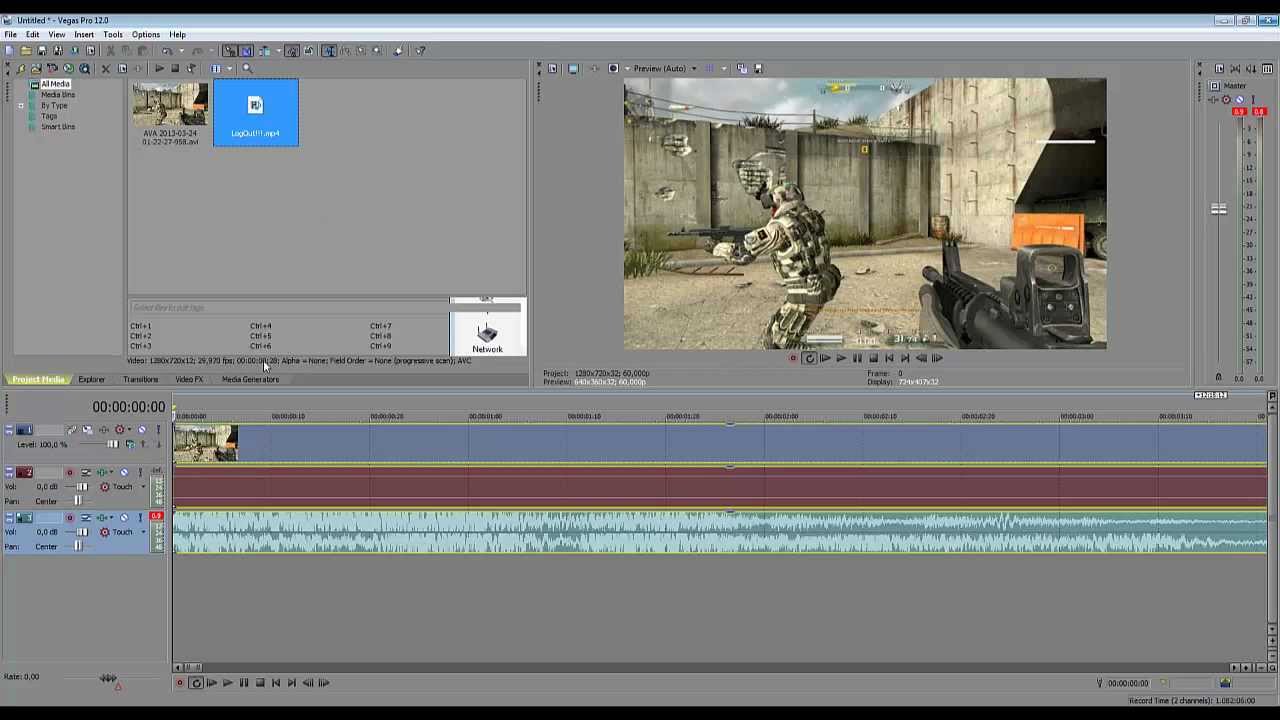Start media preview in Project Media toolbar

point(158,69)
